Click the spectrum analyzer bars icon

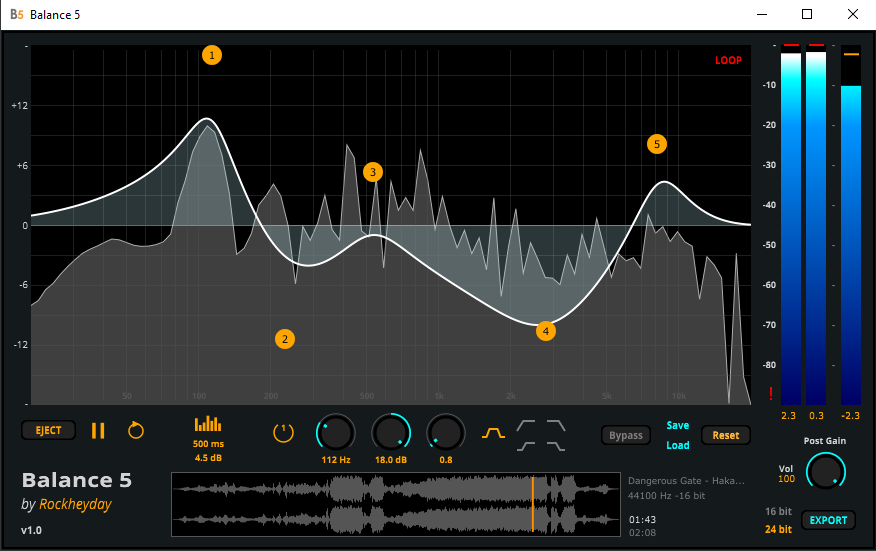pos(209,424)
